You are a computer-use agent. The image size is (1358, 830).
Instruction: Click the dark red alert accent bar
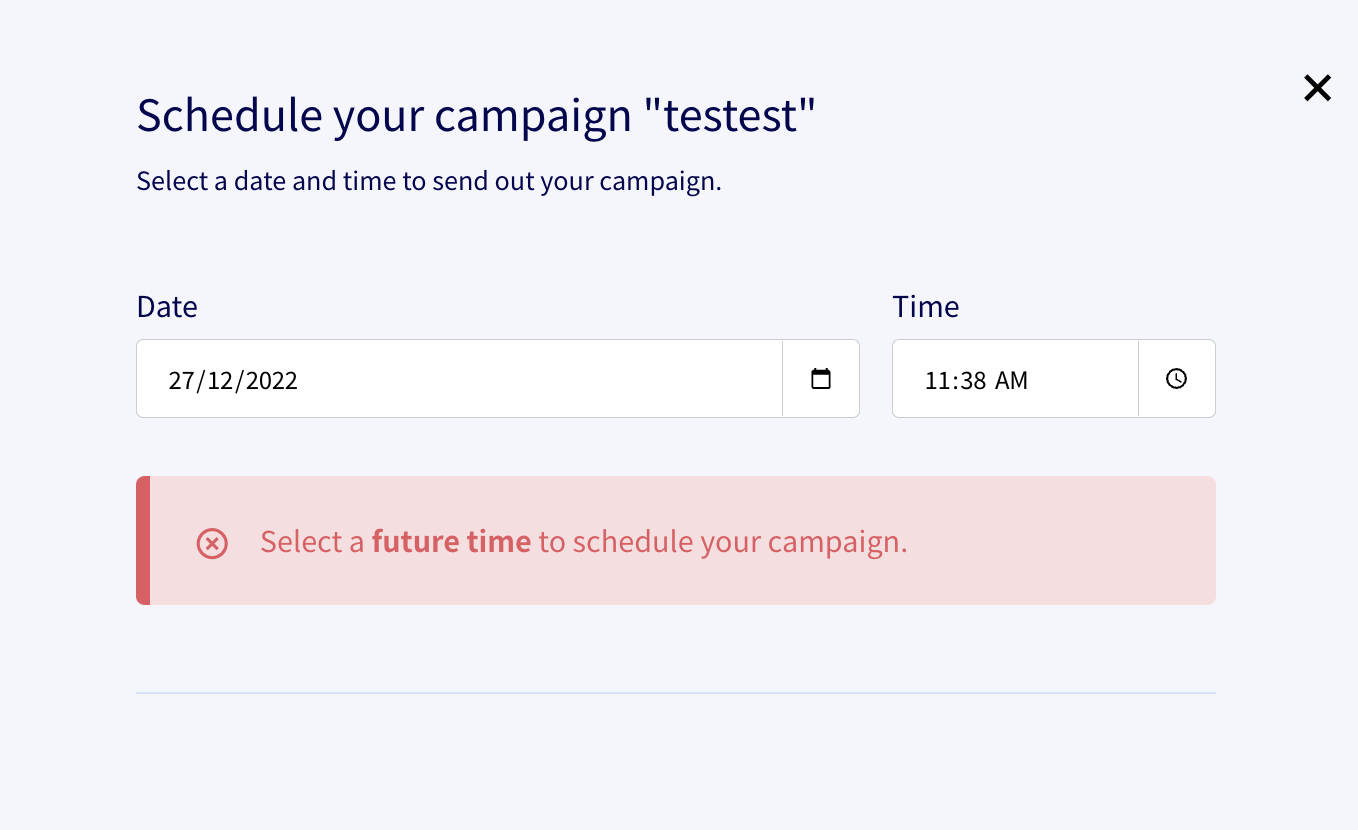pos(143,540)
